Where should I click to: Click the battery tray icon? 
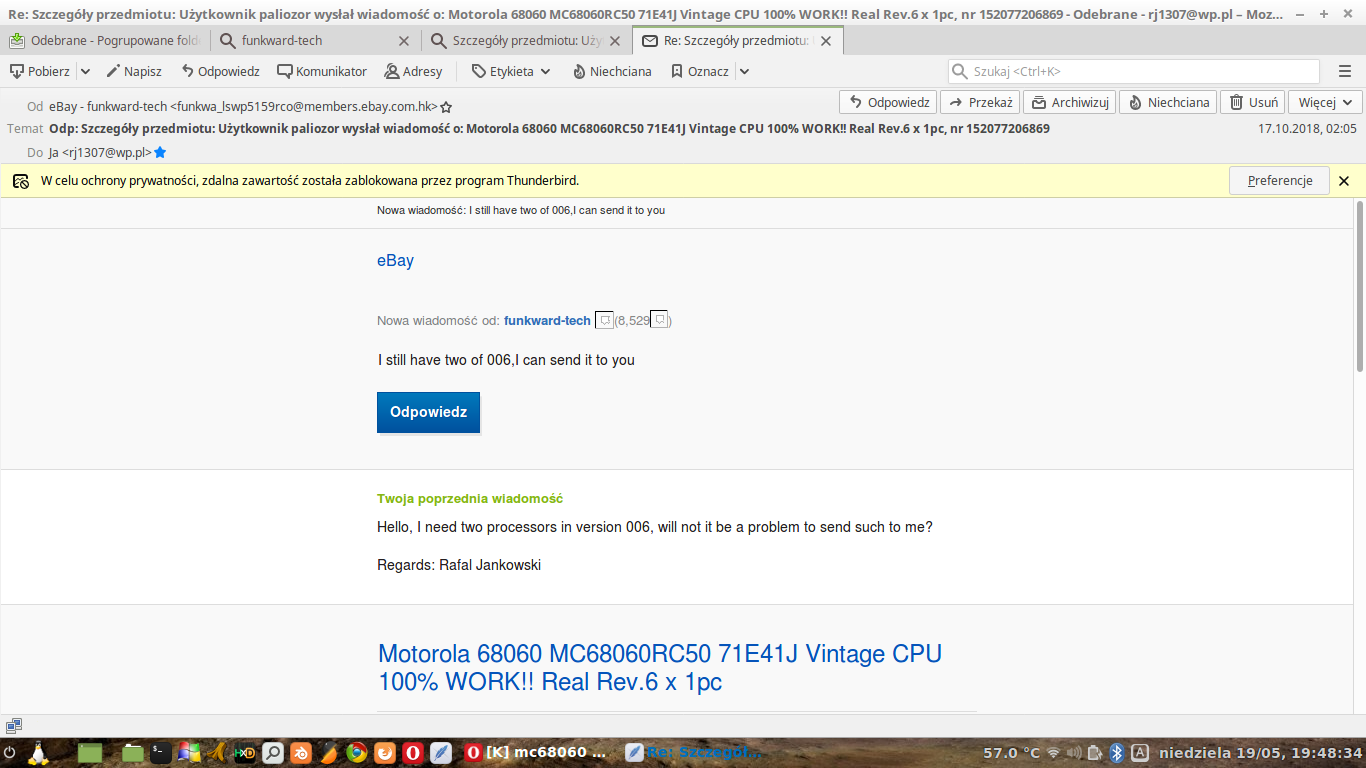coord(1095,753)
